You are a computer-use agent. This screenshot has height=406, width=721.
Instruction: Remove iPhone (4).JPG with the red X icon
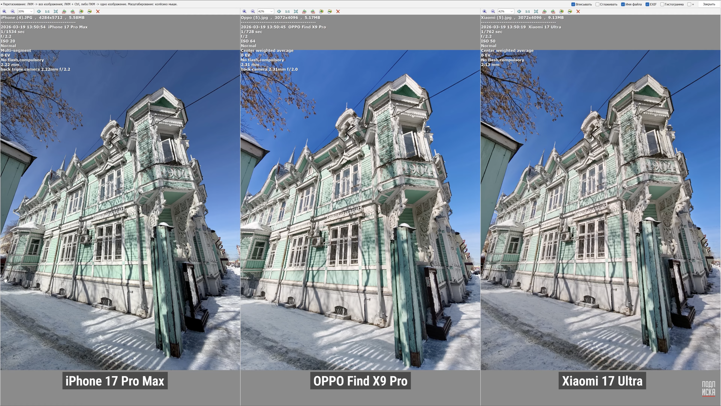click(97, 11)
